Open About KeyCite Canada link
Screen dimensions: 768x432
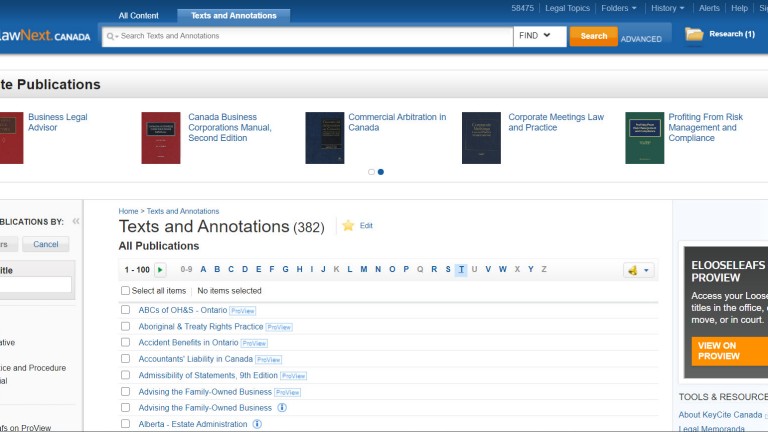point(720,415)
